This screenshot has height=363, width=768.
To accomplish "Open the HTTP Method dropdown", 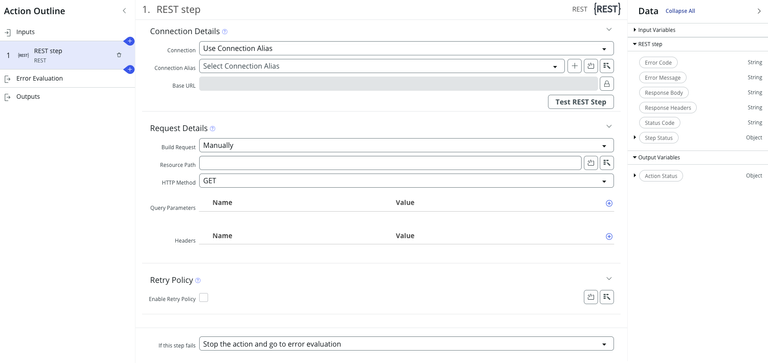I will [406, 181].
